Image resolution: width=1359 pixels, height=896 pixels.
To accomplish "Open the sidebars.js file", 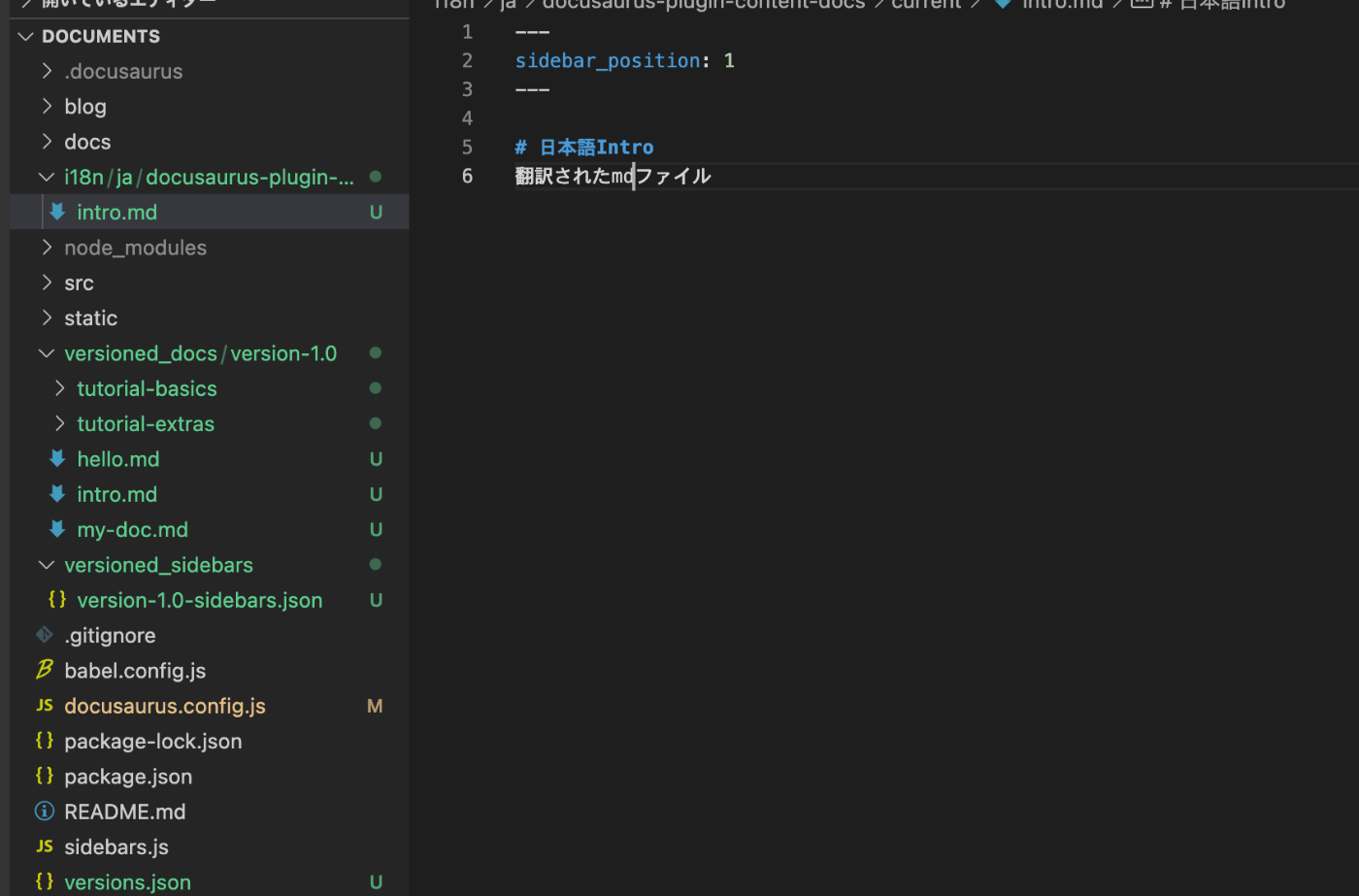I will point(116,846).
